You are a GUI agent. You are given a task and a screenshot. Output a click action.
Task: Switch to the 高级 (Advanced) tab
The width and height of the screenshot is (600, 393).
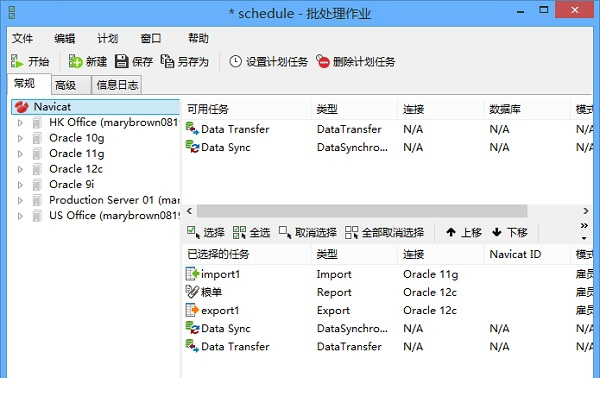point(71,85)
